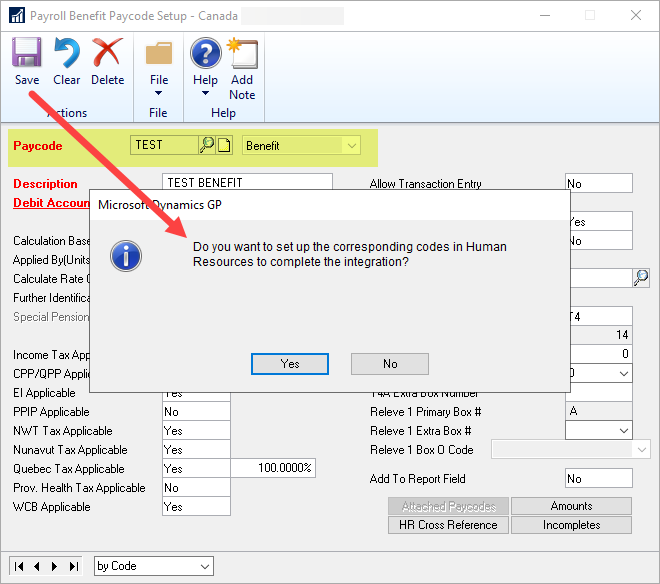Click the lookup magnifier on right field
This screenshot has width=660, height=584.
[x=641, y=277]
